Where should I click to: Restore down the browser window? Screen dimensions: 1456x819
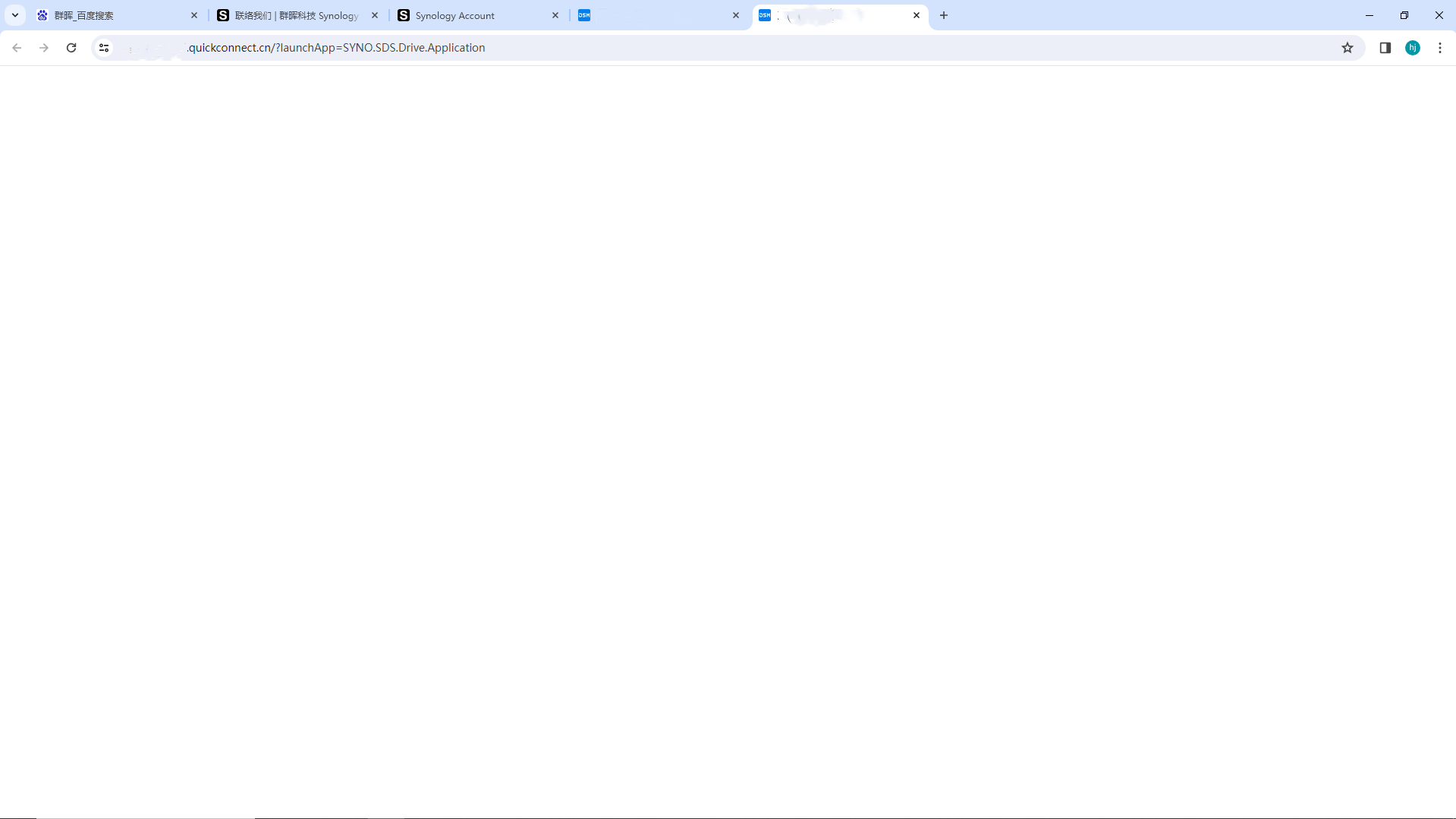point(1404,15)
